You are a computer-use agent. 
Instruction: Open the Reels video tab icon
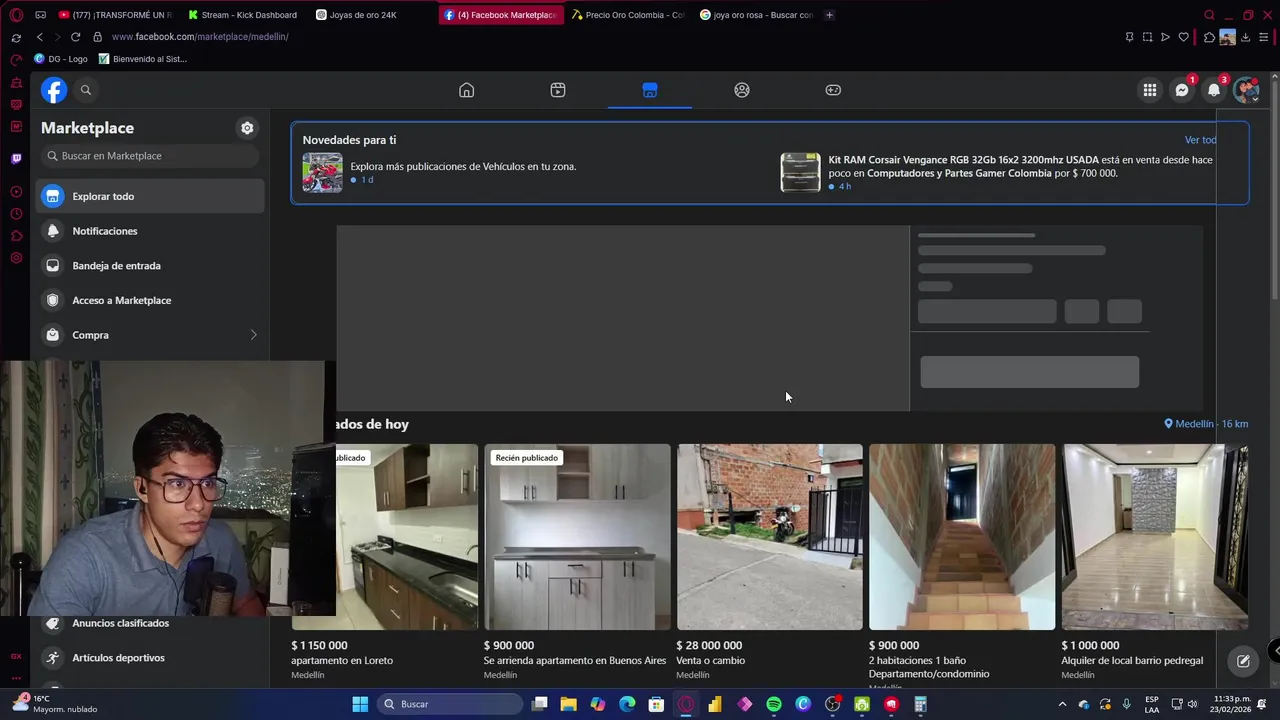click(x=558, y=90)
